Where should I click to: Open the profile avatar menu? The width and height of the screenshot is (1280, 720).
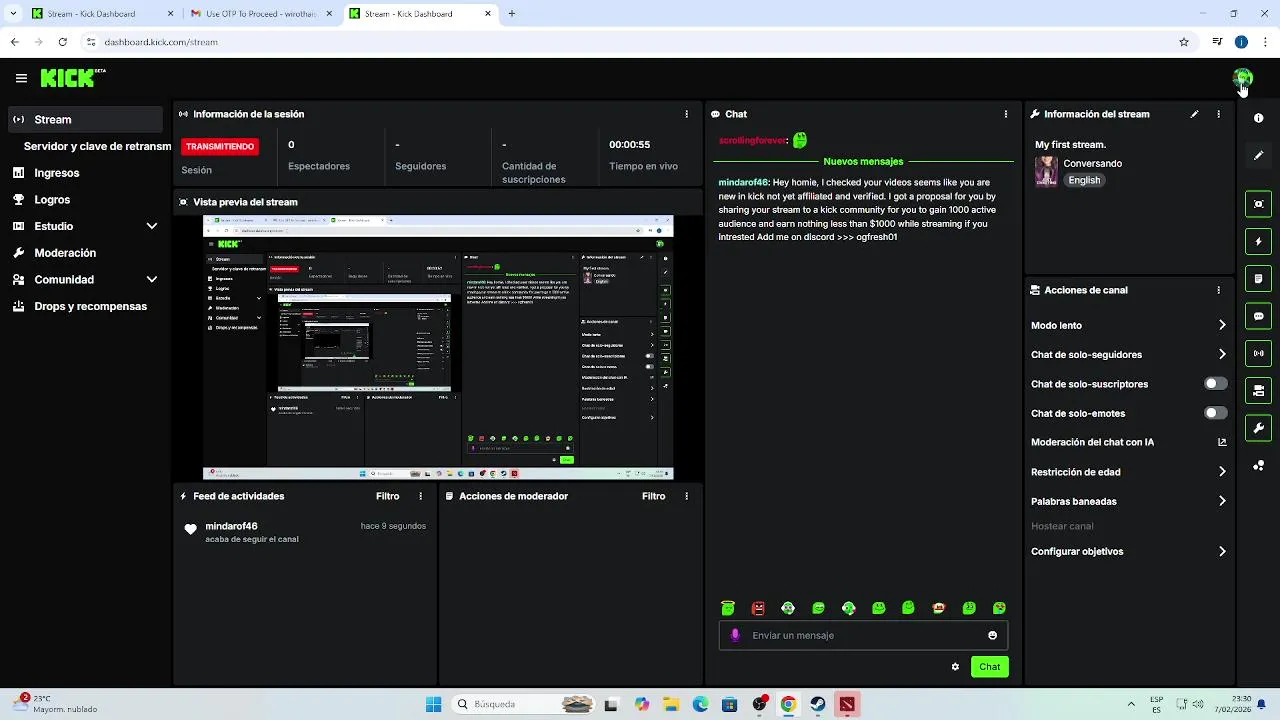[x=1243, y=78]
